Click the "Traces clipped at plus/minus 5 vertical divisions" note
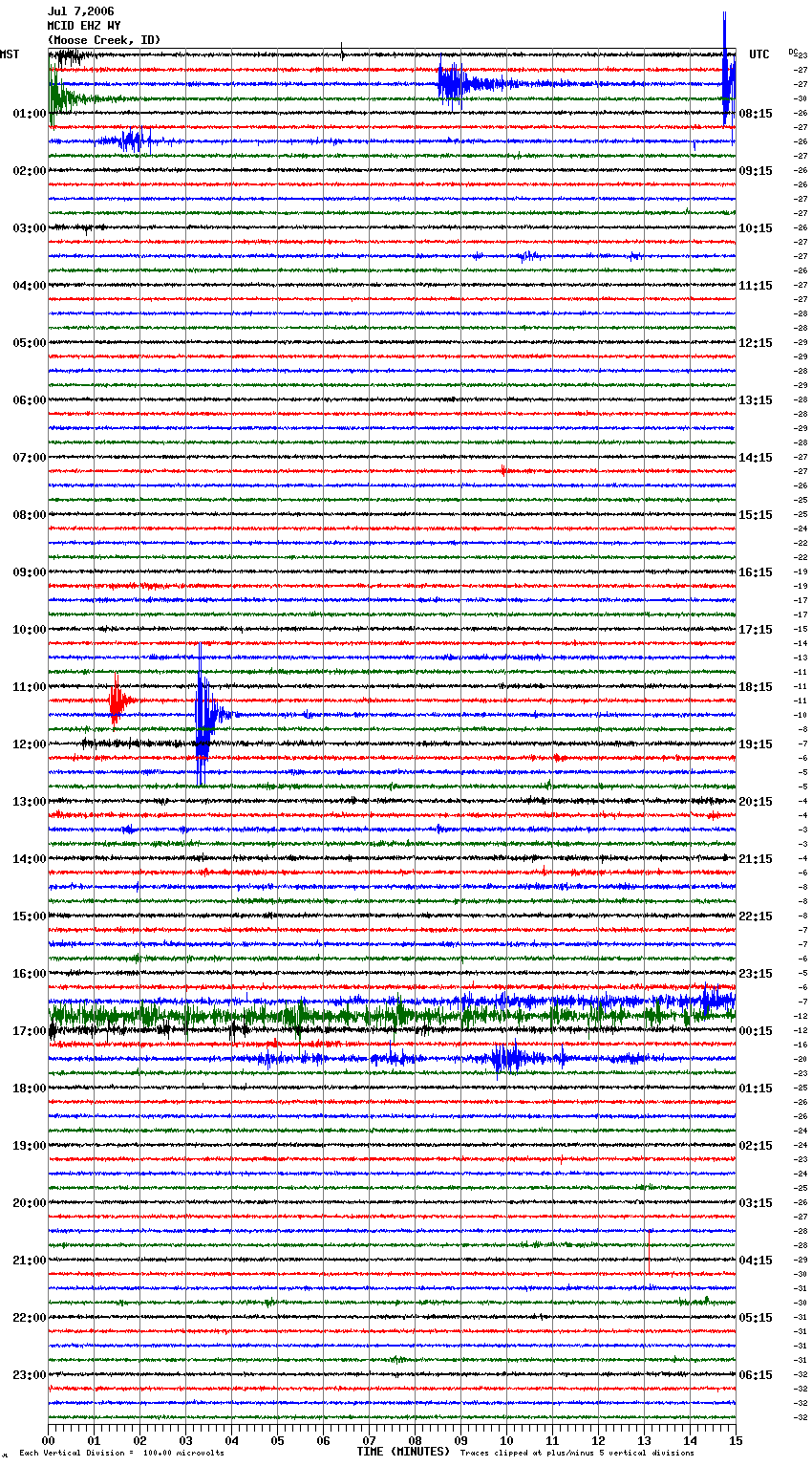812x1466 pixels. tap(577, 1454)
